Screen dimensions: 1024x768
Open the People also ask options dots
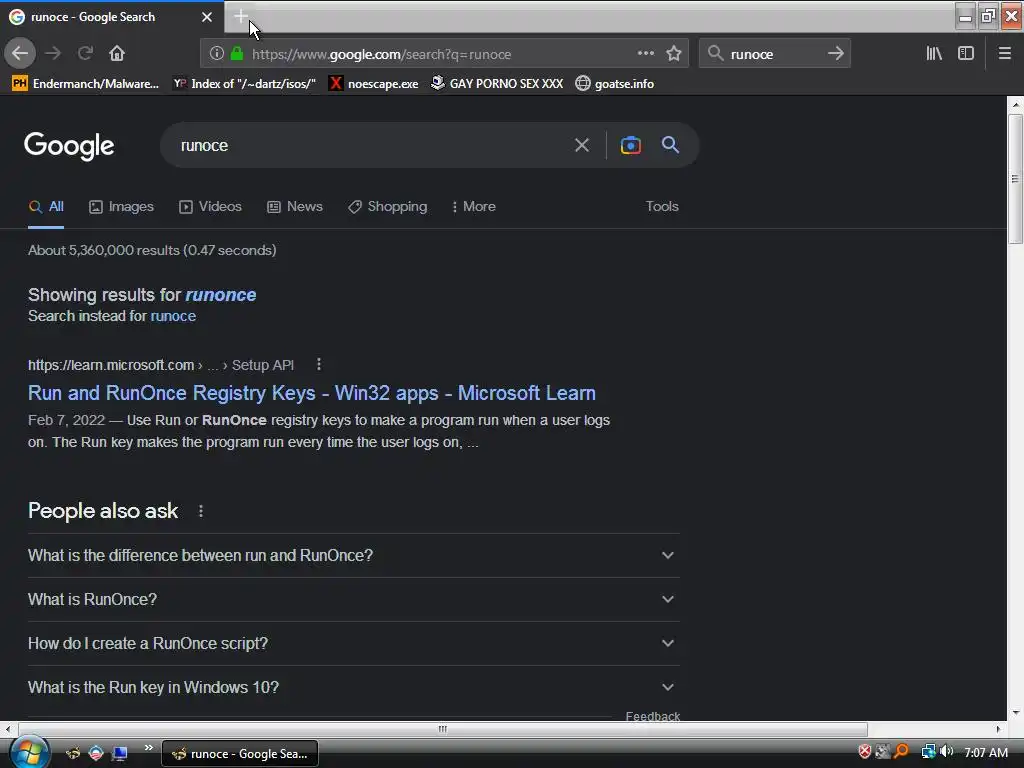click(200, 511)
